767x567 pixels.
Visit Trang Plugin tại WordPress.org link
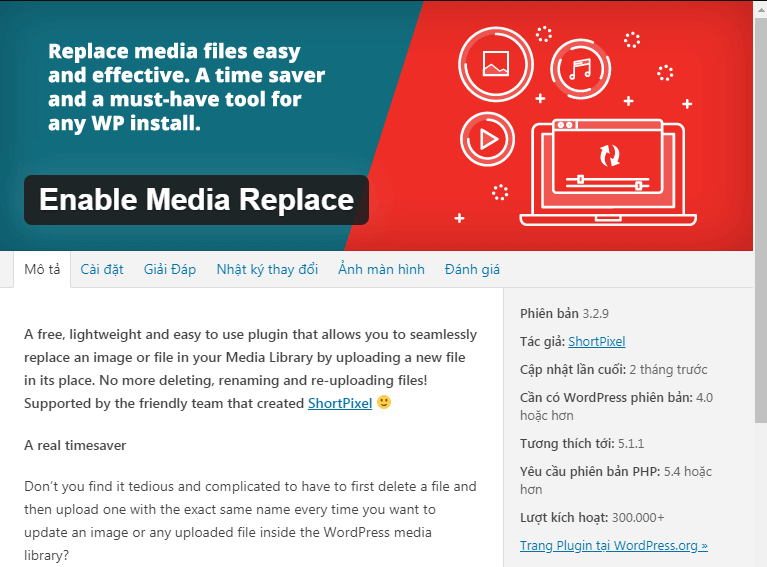(613, 545)
